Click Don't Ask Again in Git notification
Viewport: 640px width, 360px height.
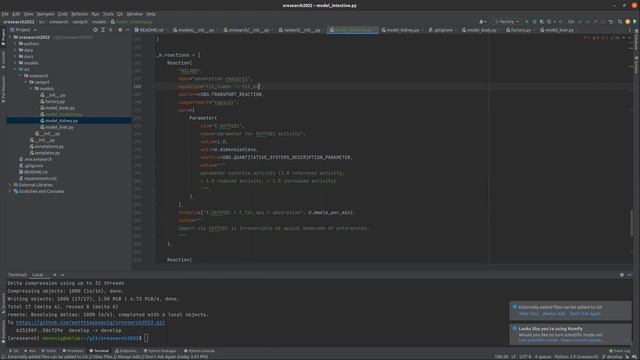tap(585, 313)
